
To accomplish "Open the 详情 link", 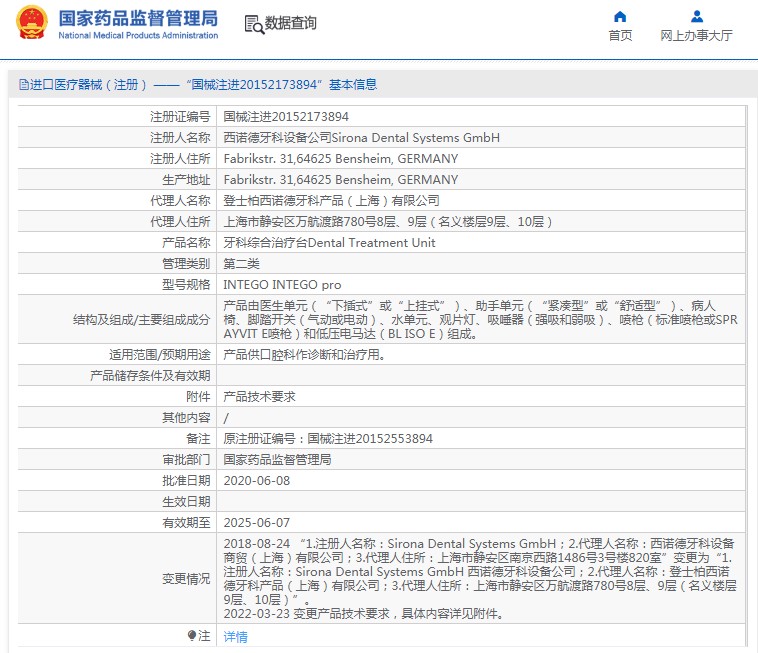I will pyautogui.click(x=235, y=637).
